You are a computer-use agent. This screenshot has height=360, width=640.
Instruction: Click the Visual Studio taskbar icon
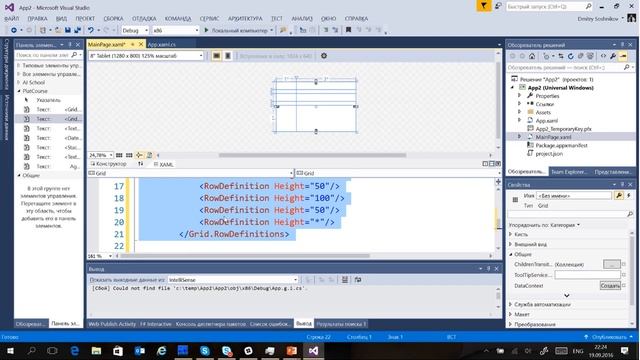313,351
